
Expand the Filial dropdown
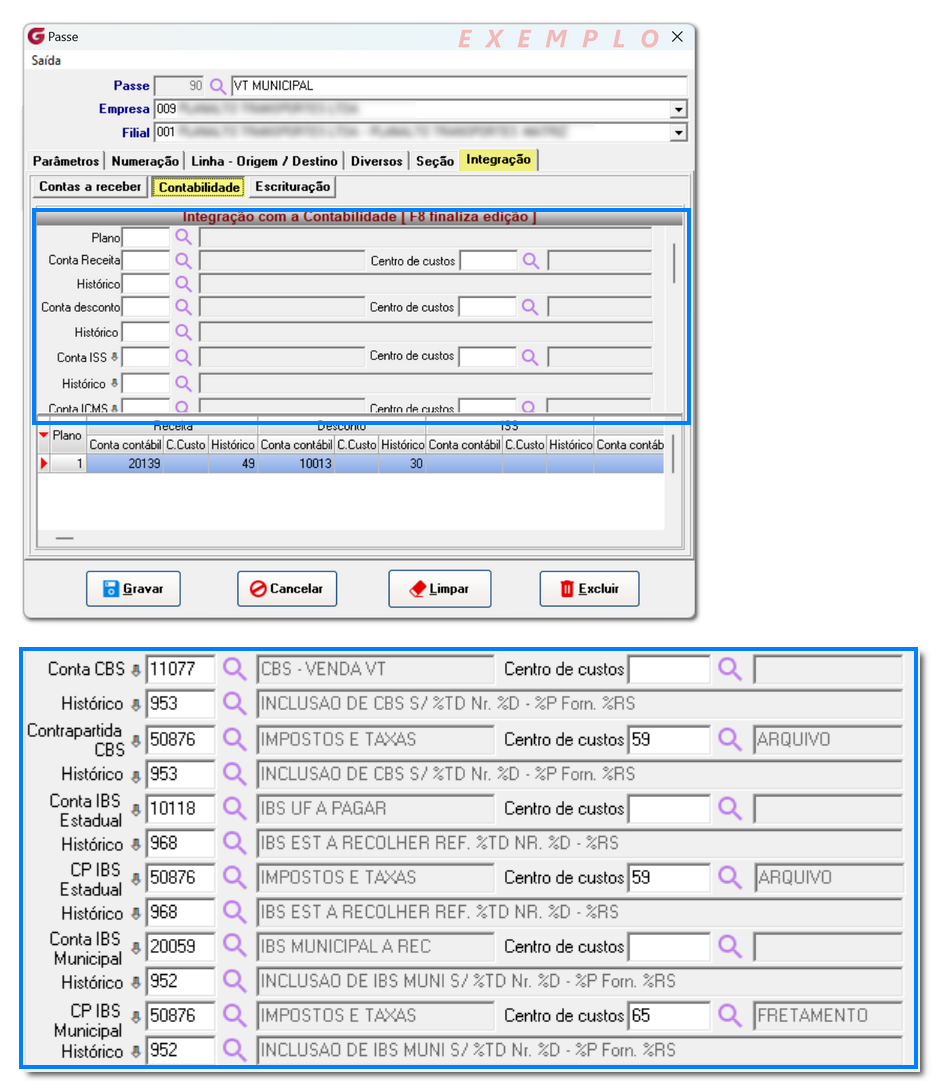point(678,132)
